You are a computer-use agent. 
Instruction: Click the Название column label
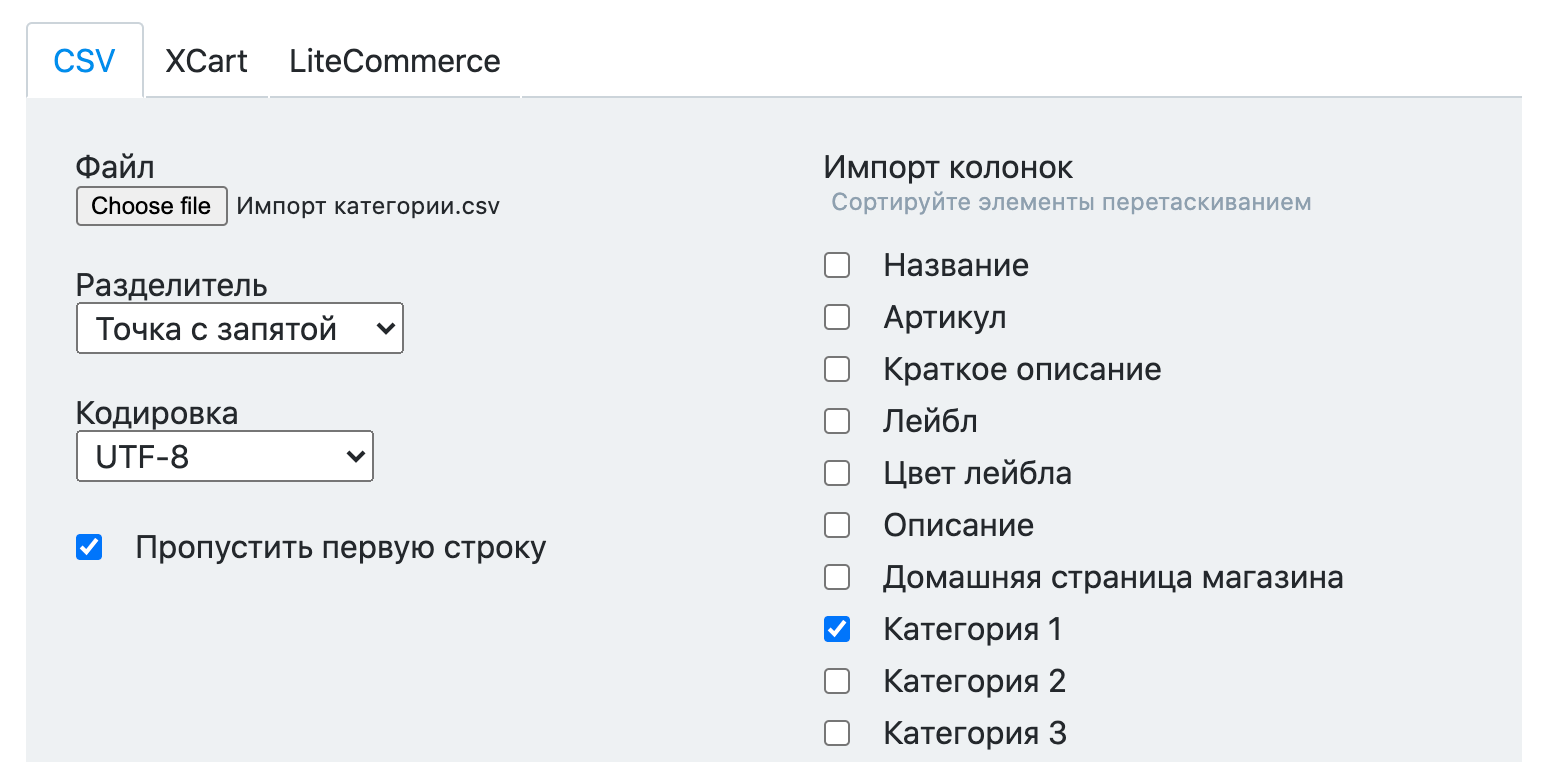[x=956, y=265]
